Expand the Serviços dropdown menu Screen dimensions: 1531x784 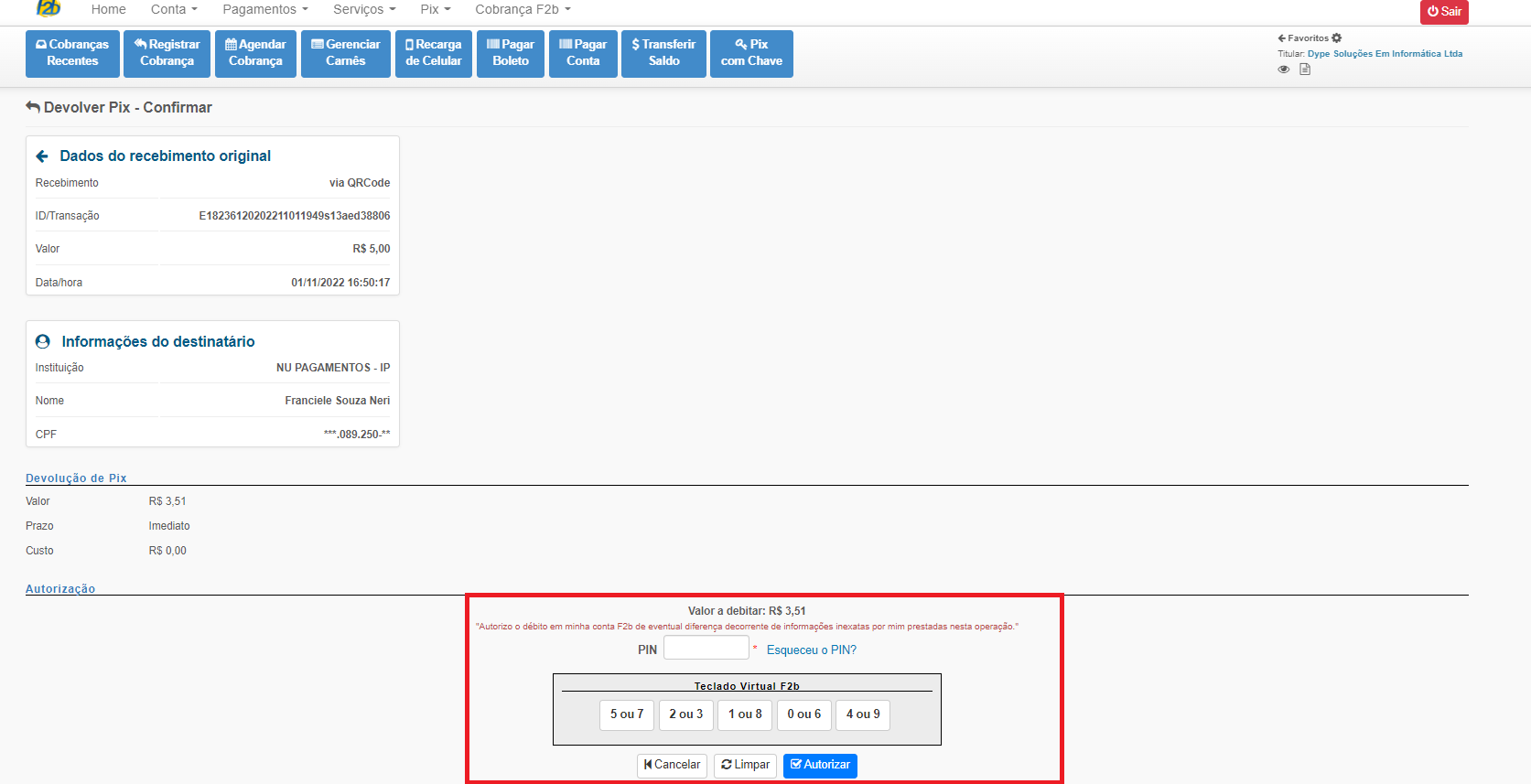[364, 9]
